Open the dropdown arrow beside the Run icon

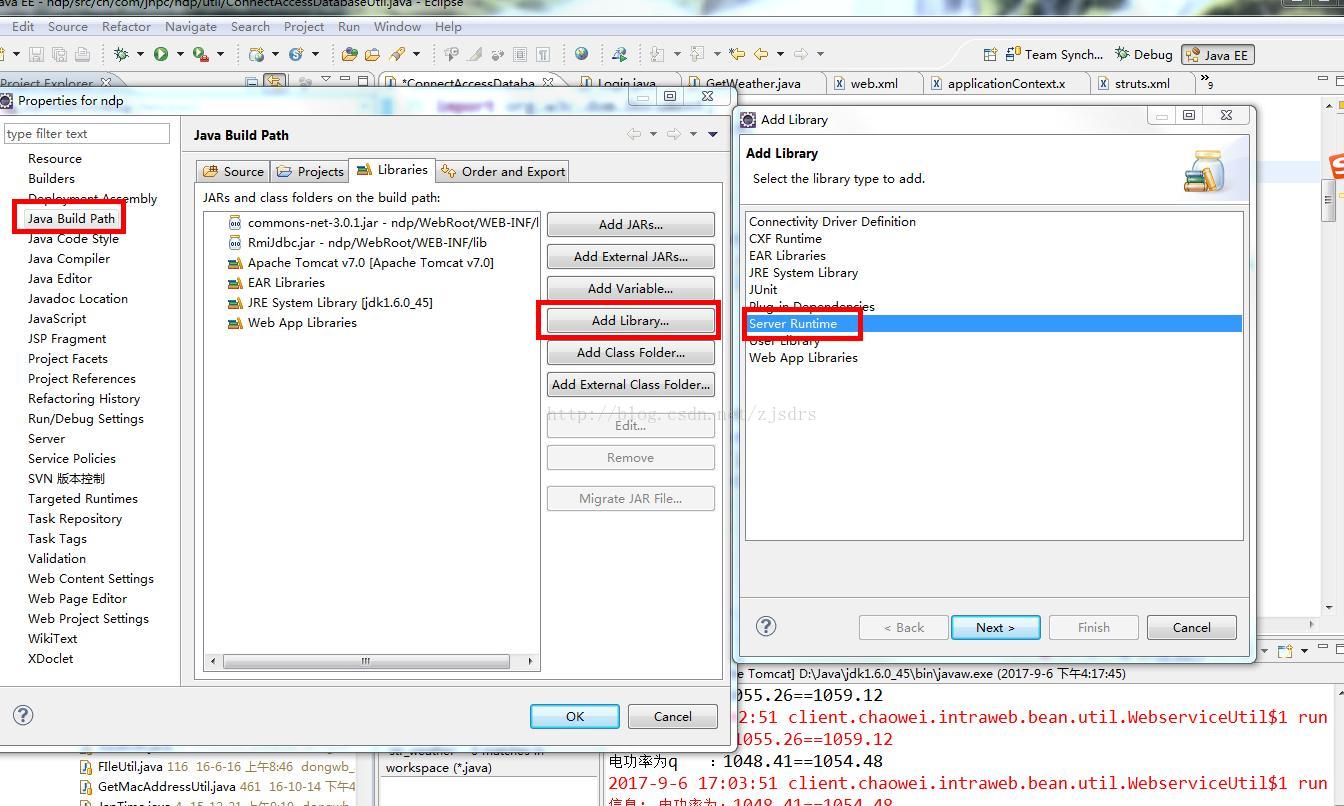(x=180, y=54)
